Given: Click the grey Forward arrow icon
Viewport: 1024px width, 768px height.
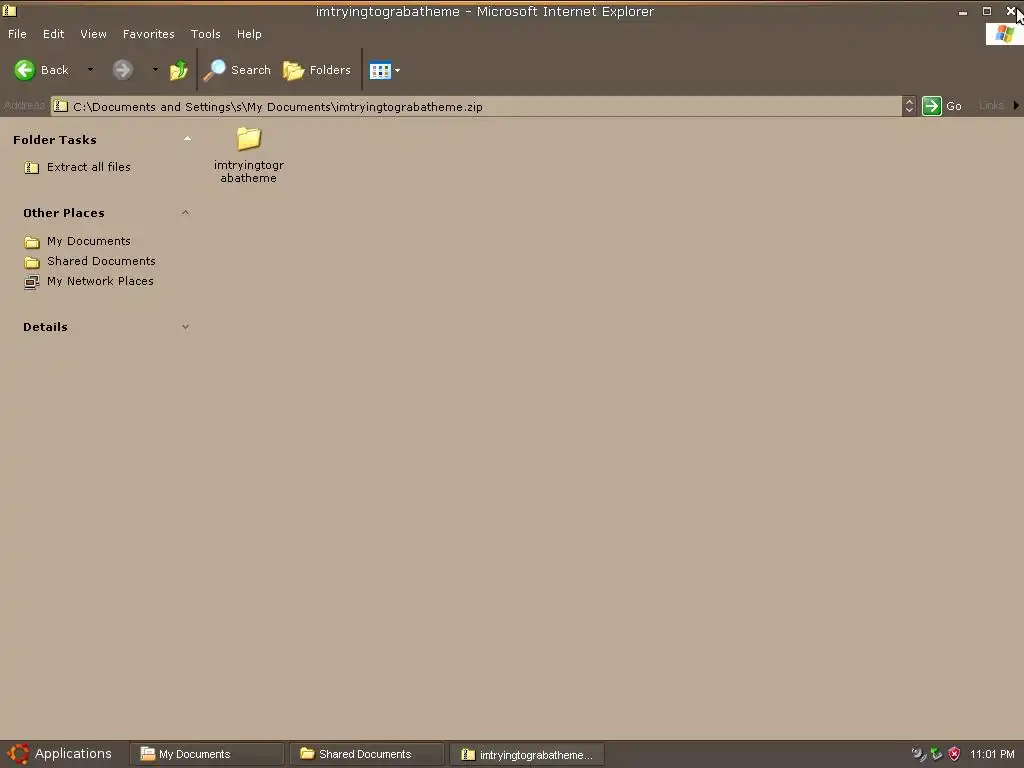Looking at the screenshot, I should click(x=122, y=70).
